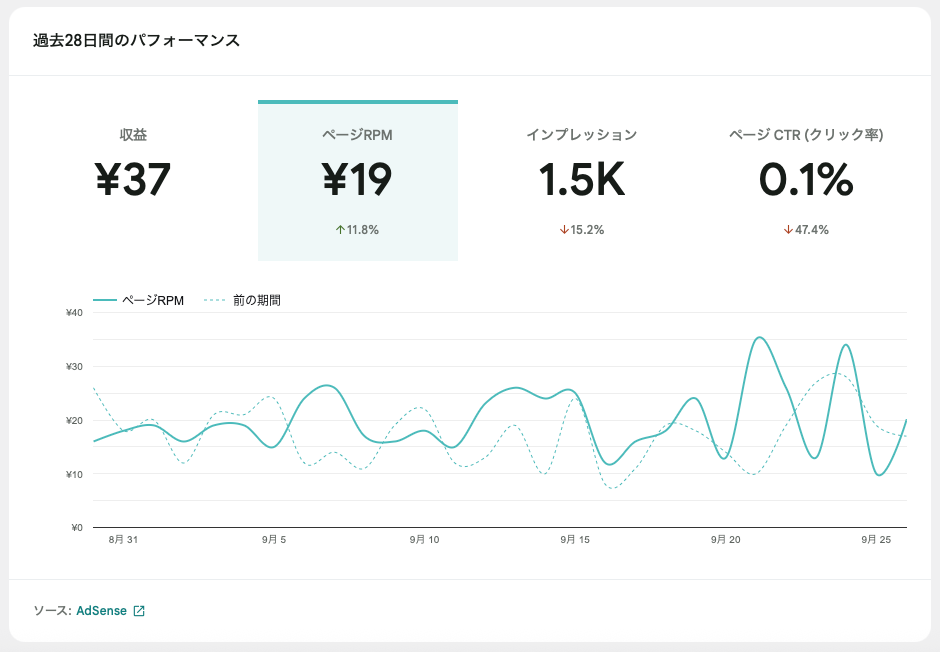Click the 8月 31 date on the x-axis
Viewport: 940px width, 652px height.
[123, 540]
